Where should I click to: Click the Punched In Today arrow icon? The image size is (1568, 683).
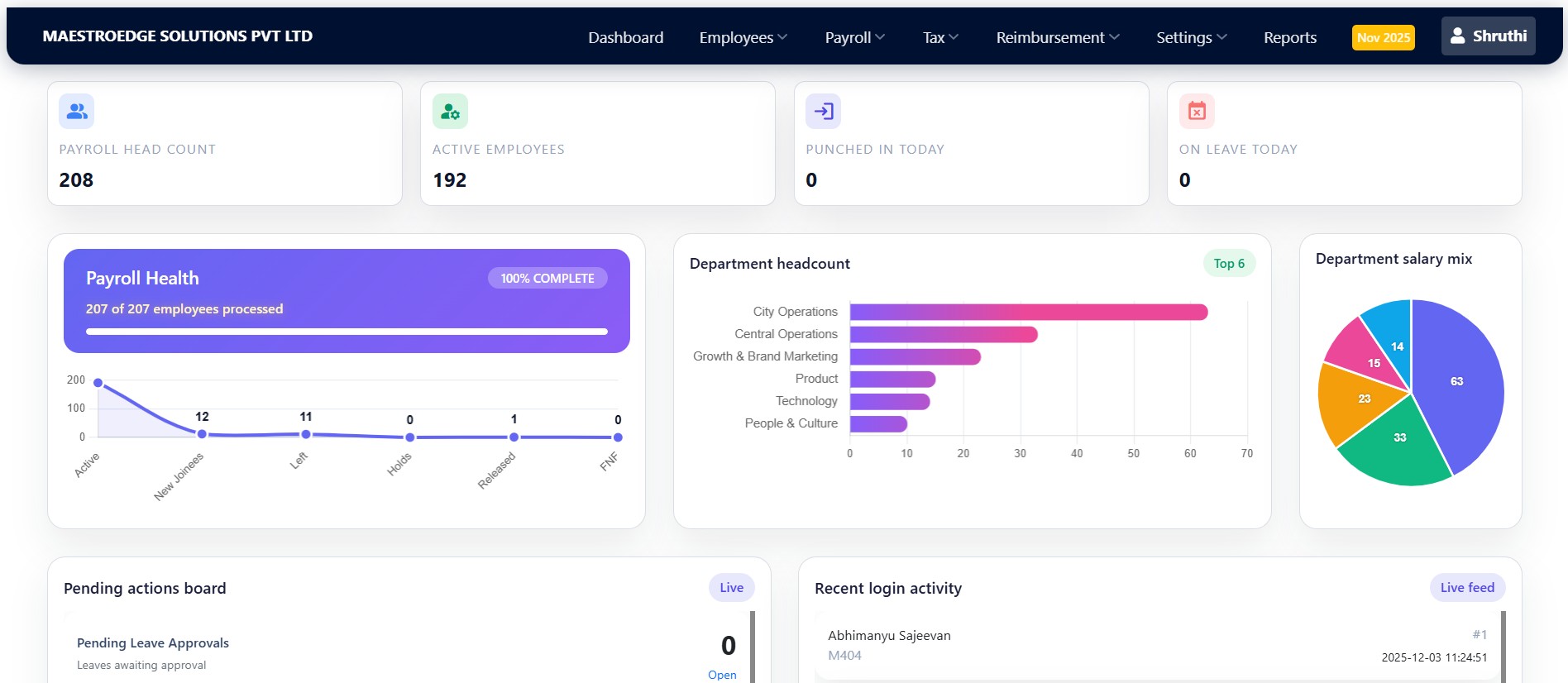(823, 112)
